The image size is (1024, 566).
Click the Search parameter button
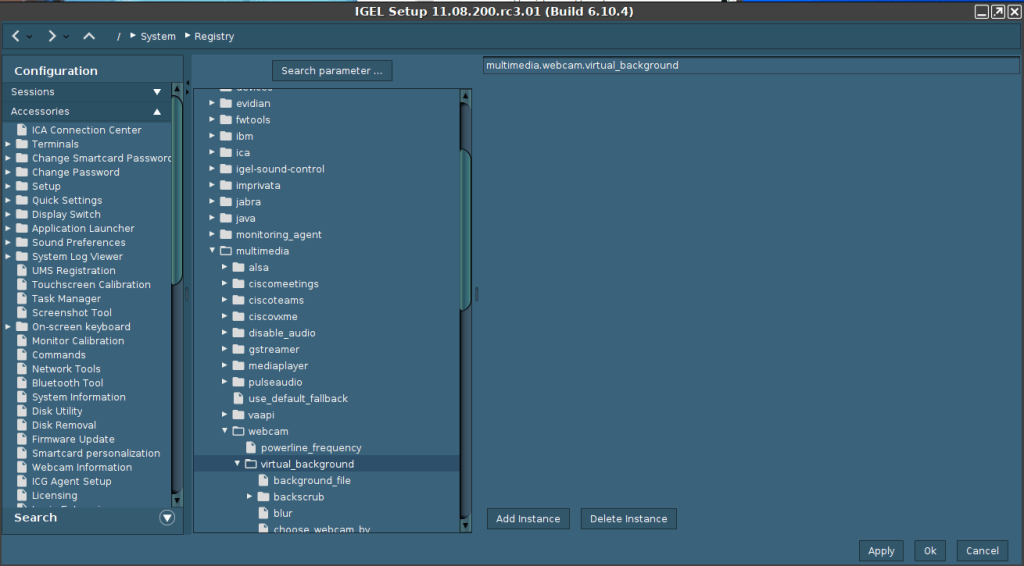click(x=332, y=71)
